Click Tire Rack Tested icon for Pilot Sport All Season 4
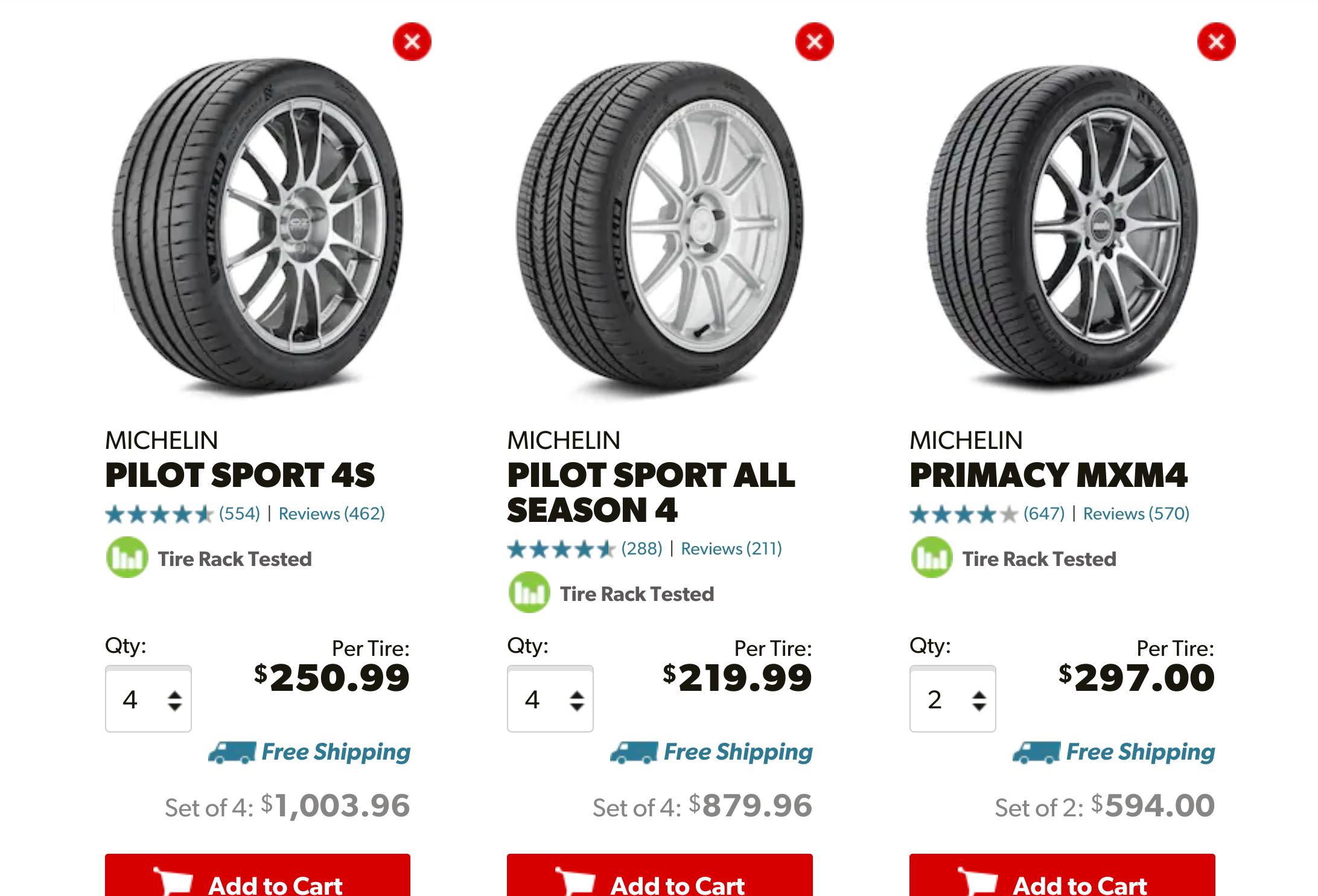The height and width of the screenshot is (896, 1318). 529,593
